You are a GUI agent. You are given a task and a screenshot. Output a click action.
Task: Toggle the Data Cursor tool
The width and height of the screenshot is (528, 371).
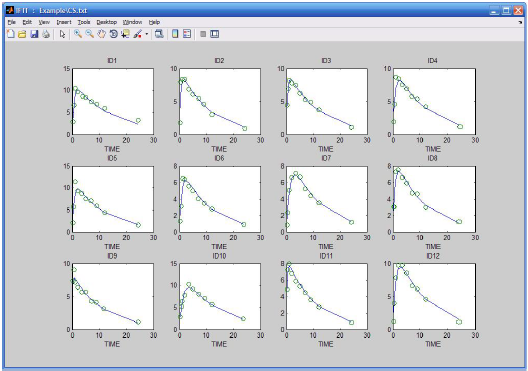126,34
